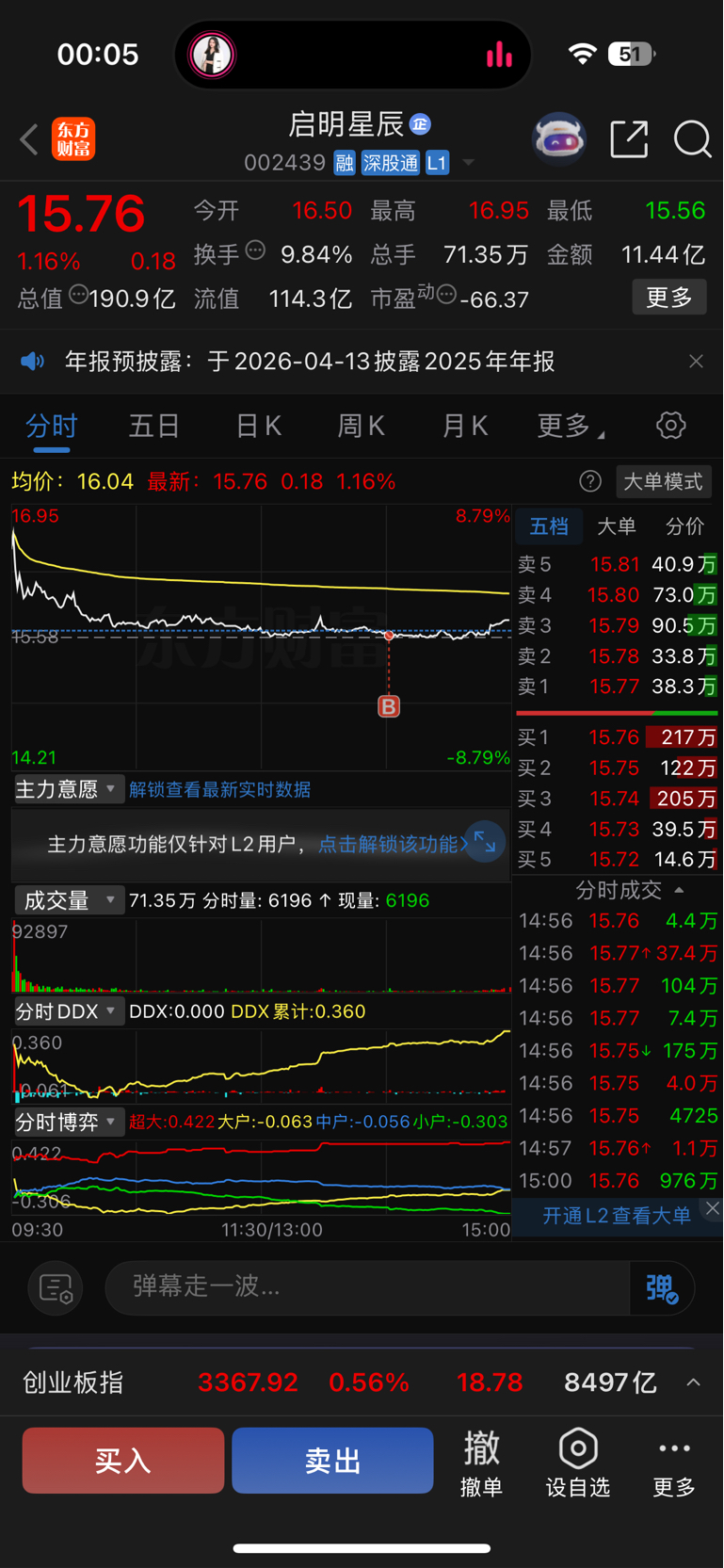Tap the 撤单 cancel order button

click(481, 1463)
